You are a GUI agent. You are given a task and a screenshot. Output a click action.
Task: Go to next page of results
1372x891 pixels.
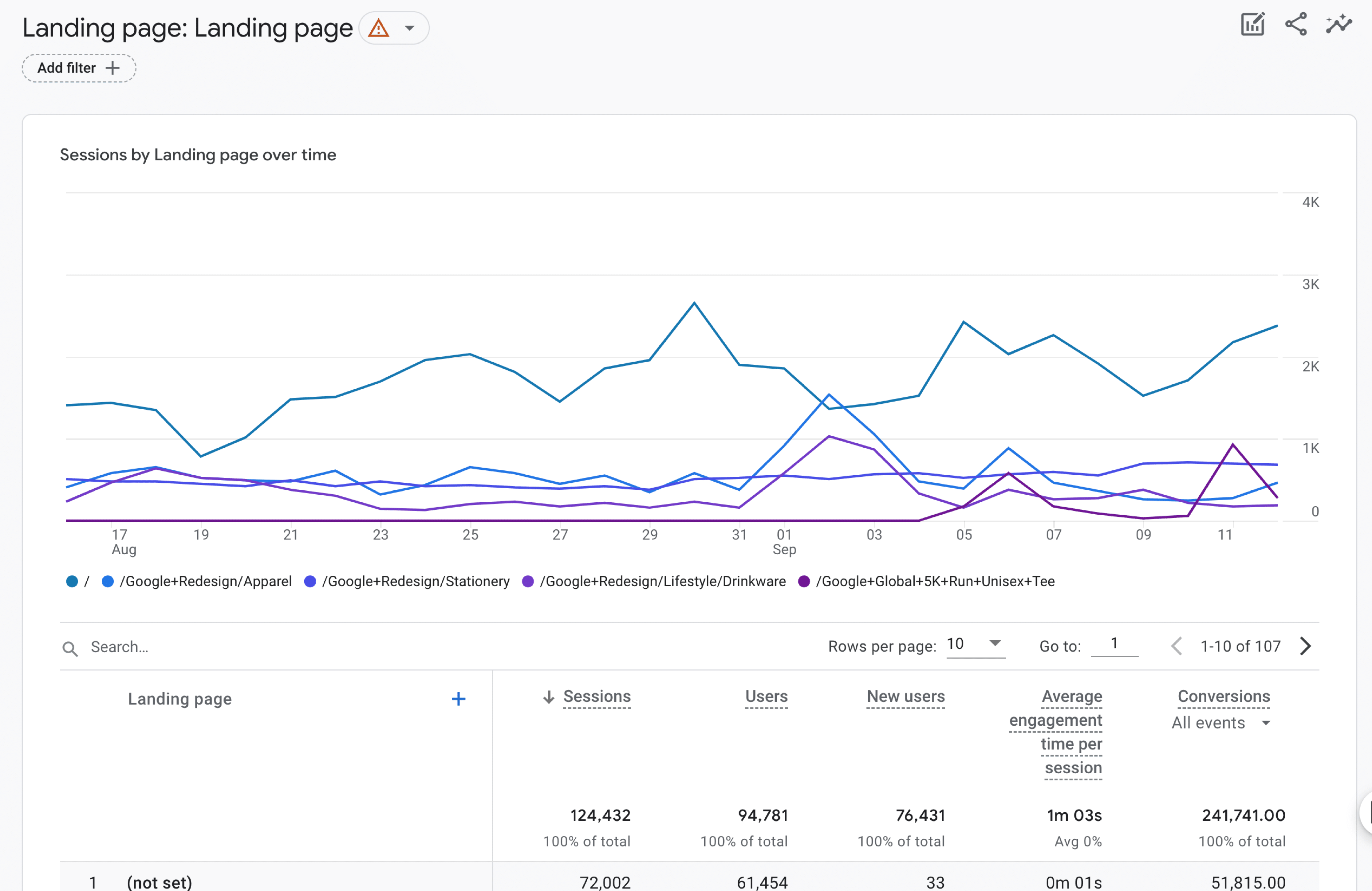click(x=1306, y=646)
